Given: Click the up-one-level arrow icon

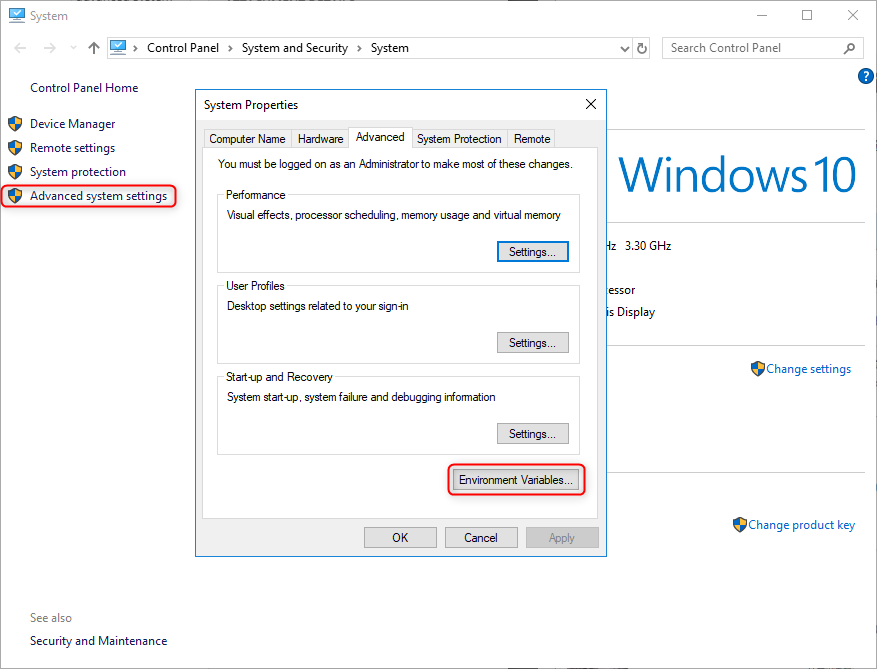Looking at the screenshot, I should [94, 48].
